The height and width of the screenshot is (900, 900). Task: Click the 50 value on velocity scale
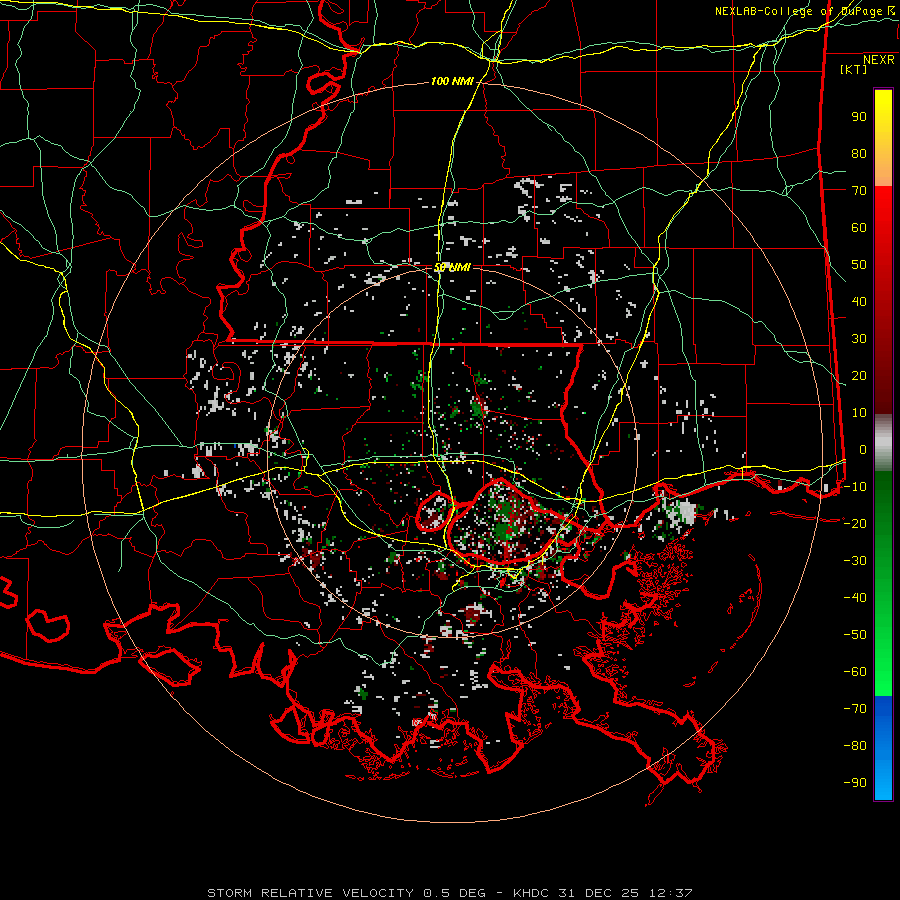(x=859, y=265)
